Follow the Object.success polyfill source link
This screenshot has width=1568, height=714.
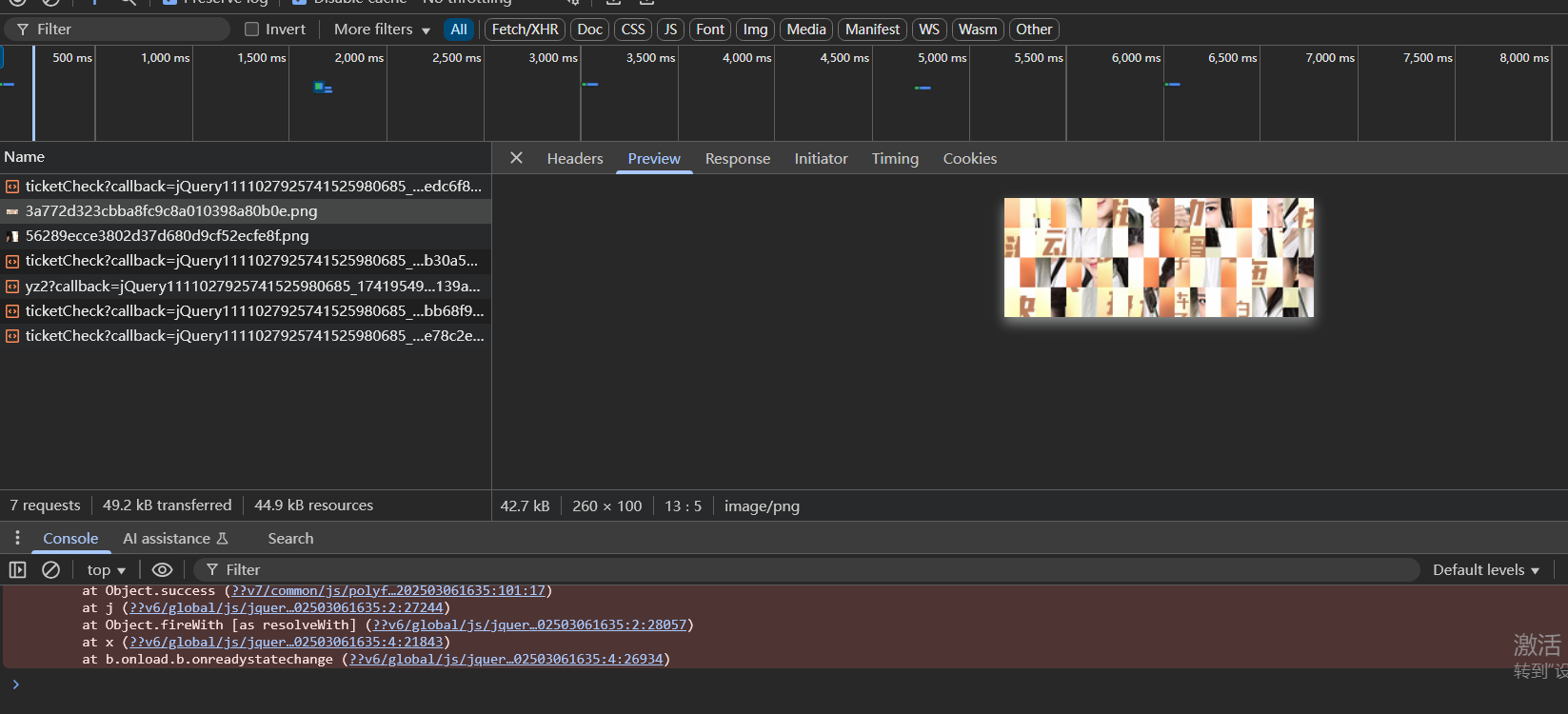point(388,590)
